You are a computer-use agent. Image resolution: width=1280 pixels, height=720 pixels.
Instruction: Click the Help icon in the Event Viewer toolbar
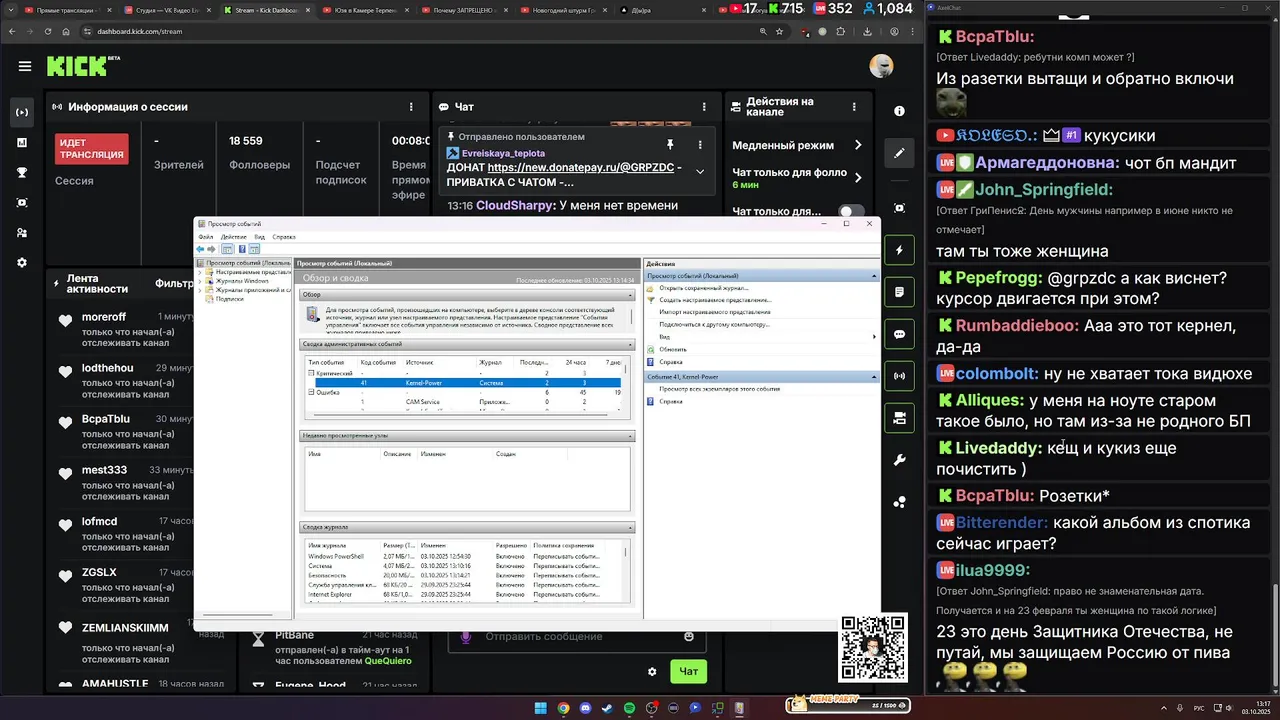tap(242, 249)
